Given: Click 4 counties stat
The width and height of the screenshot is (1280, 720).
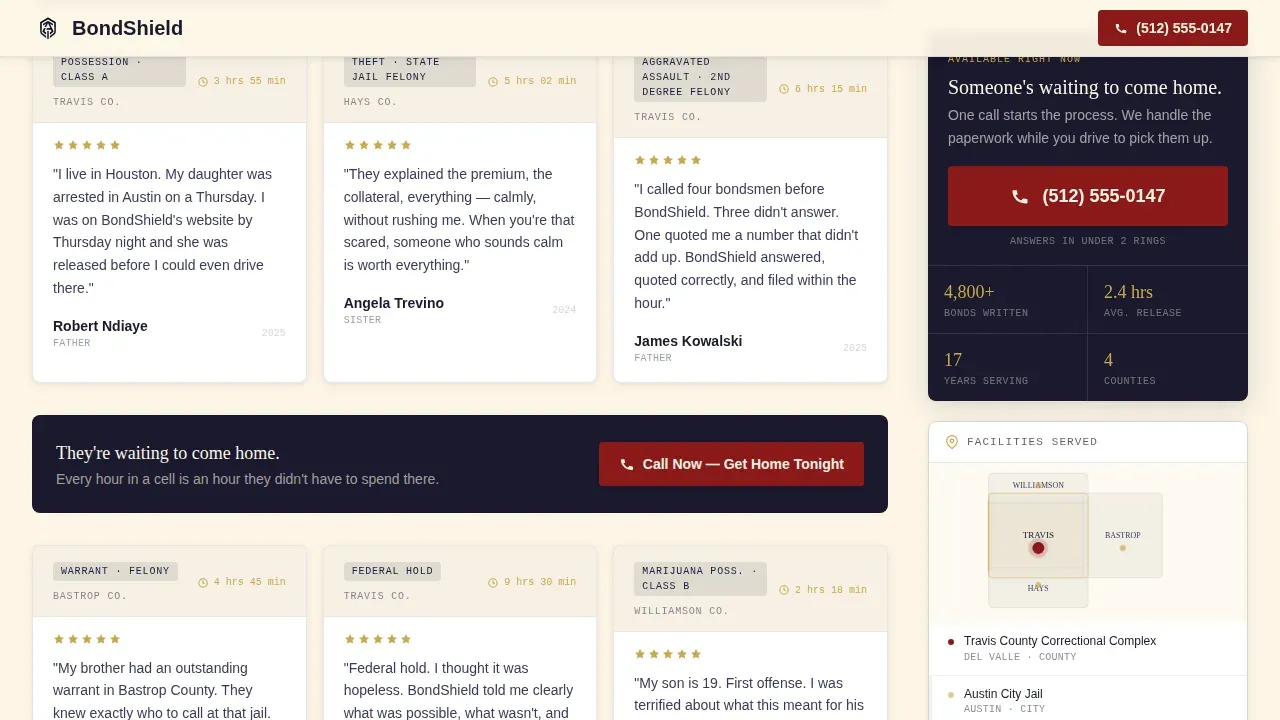Looking at the screenshot, I should point(1168,368).
